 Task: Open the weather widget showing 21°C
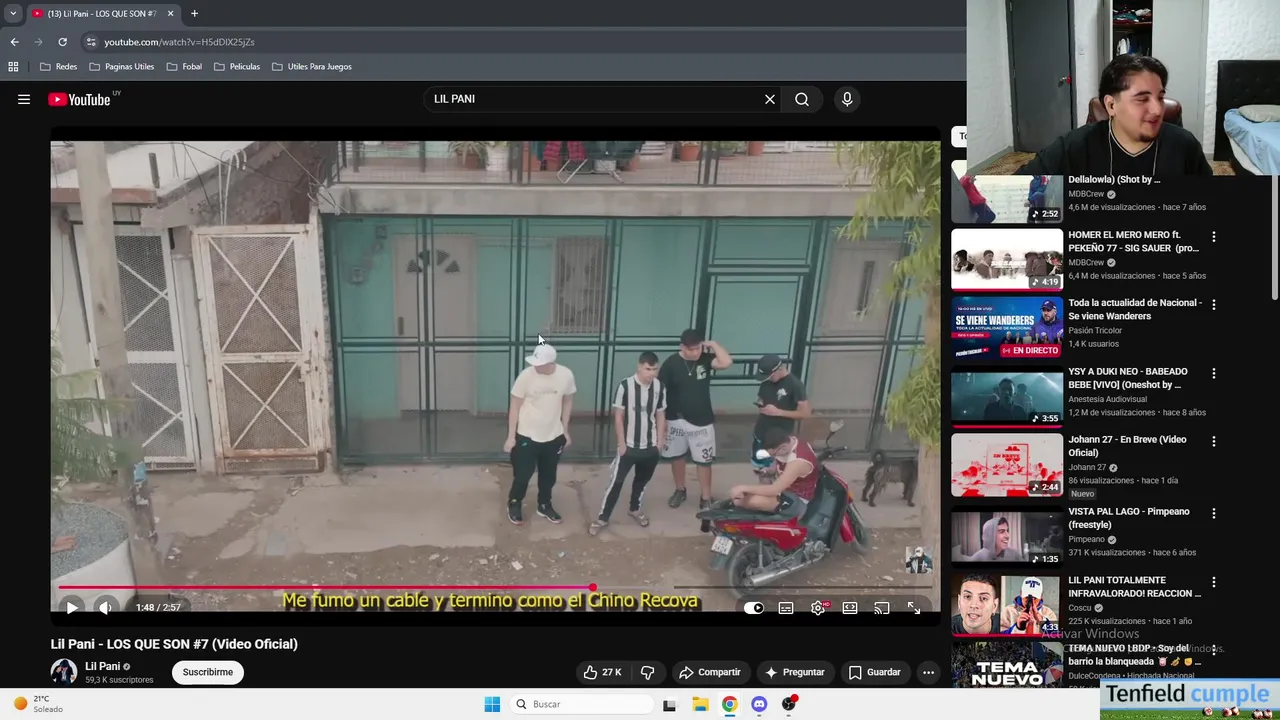coord(38,704)
